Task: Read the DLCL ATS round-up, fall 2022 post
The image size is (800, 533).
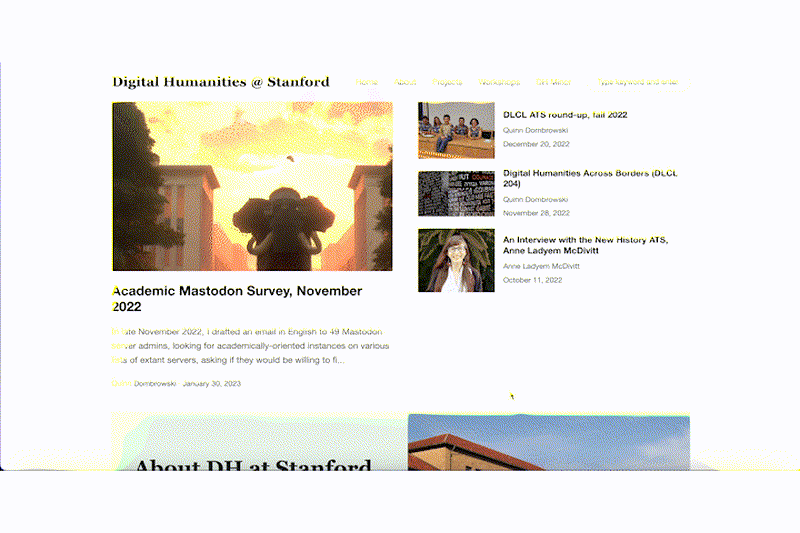Action: click(x=565, y=115)
